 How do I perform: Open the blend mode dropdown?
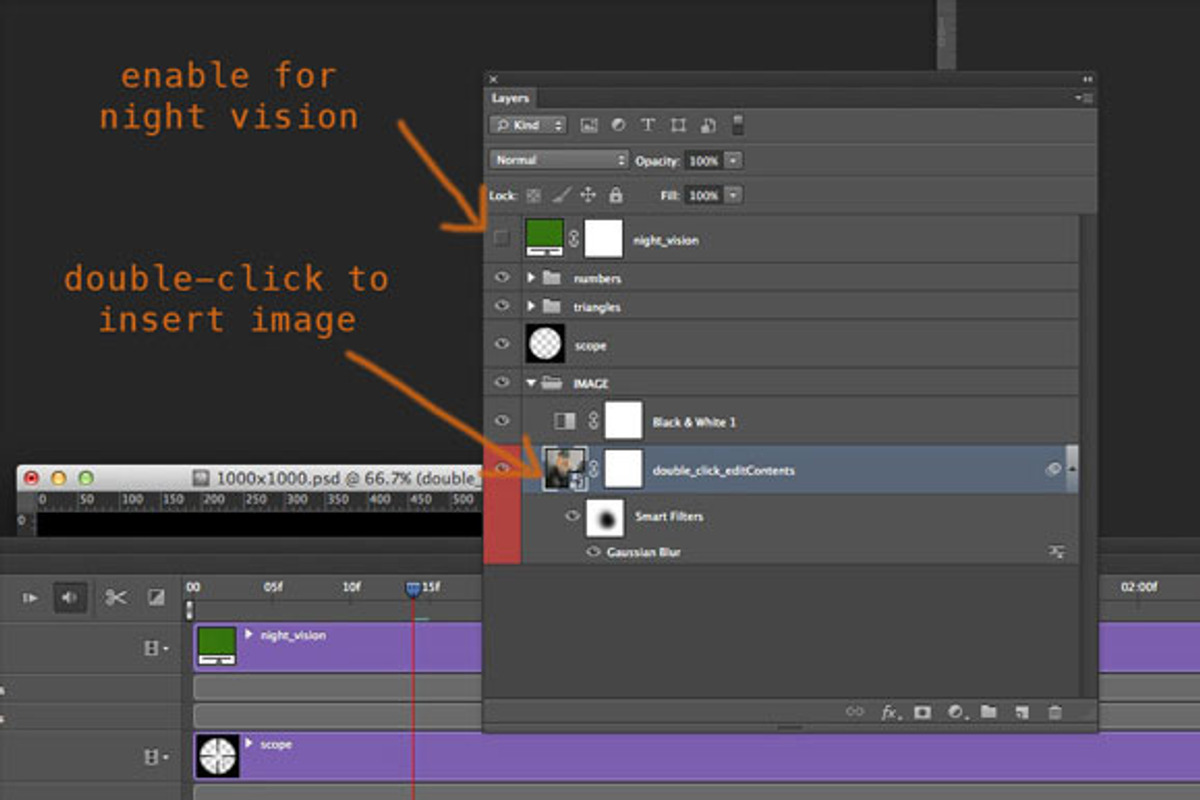[x=558, y=160]
